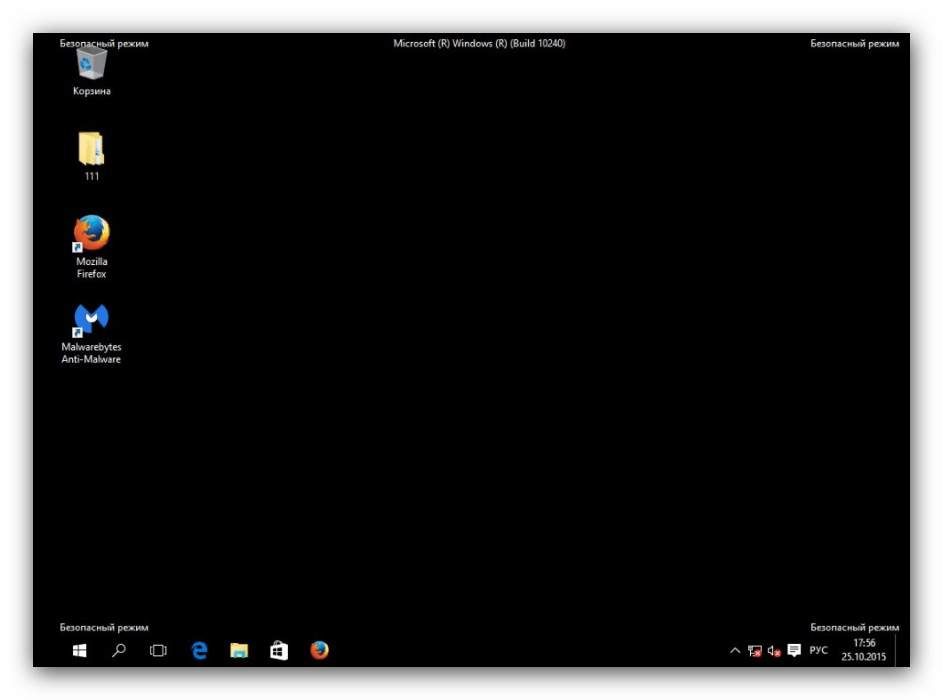Select the Malwarebytes Anti-Malware shortcut icon
943x700 pixels.
coord(91,319)
